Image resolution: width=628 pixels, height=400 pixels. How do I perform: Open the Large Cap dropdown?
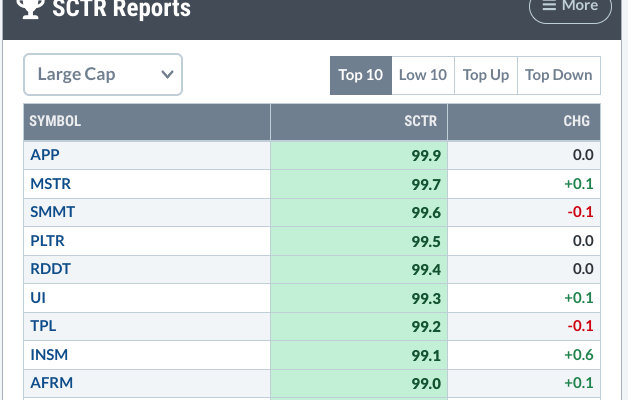point(103,74)
